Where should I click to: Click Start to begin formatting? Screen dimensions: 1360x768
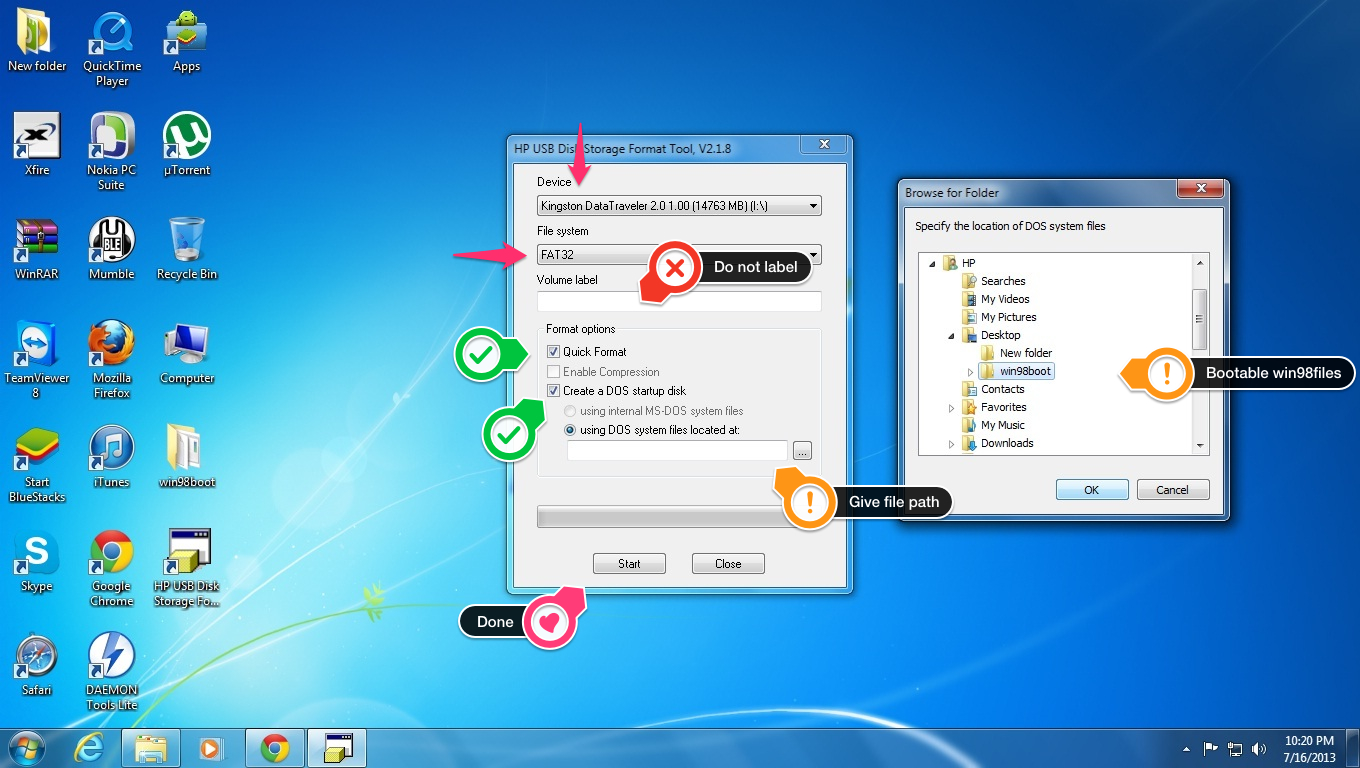click(x=629, y=563)
